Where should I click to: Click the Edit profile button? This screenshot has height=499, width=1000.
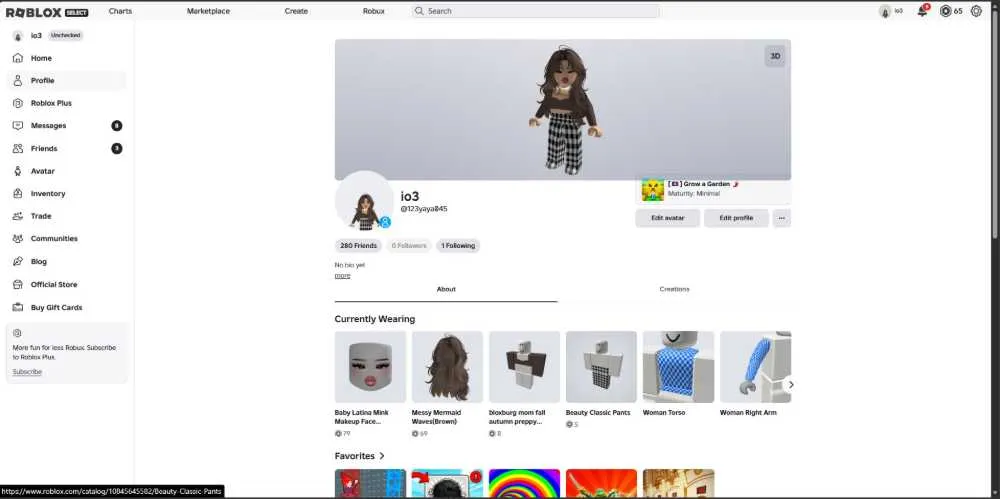tap(736, 218)
